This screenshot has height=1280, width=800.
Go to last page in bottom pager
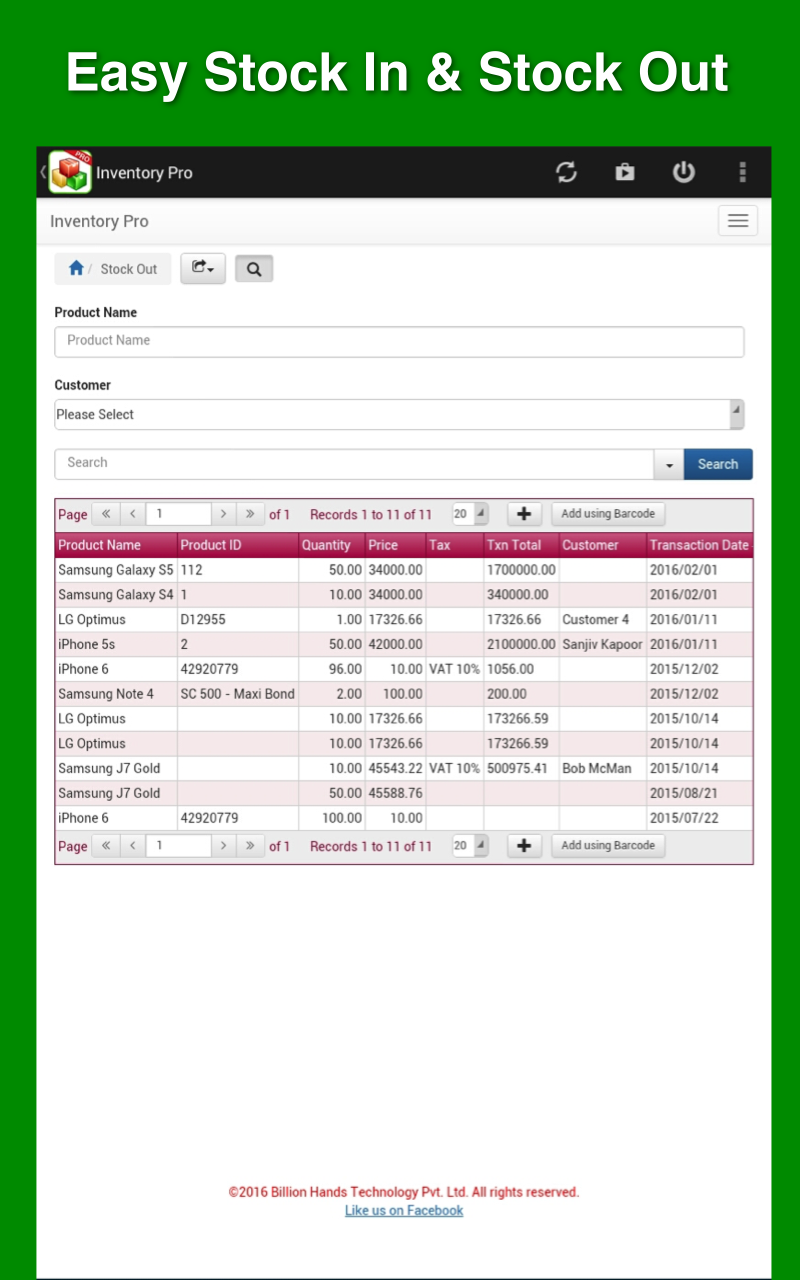(x=250, y=846)
